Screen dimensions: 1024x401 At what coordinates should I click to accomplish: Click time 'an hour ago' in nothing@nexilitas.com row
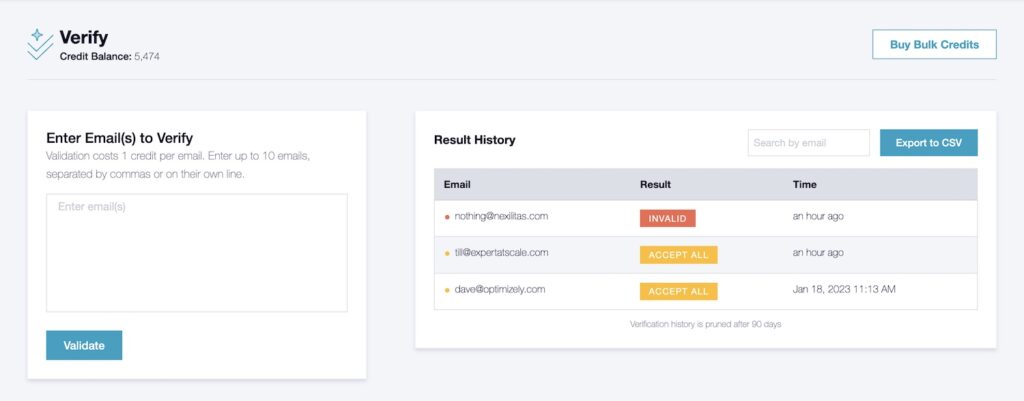click(x=818, y=216)
